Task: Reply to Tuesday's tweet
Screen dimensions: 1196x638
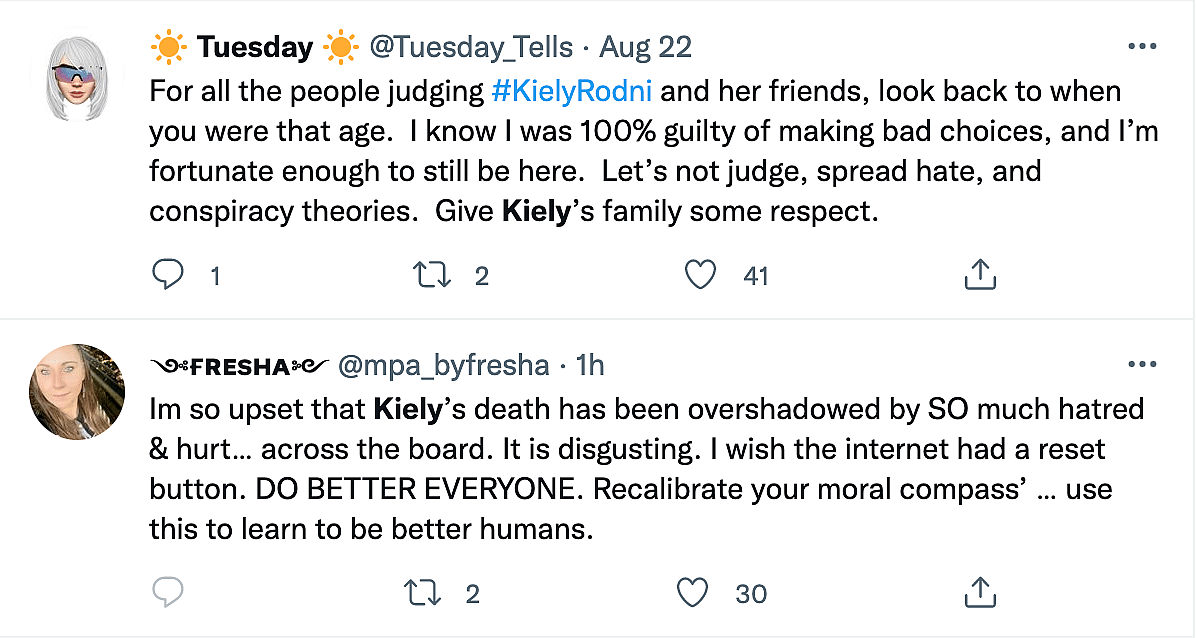Action: click(166, 274)
